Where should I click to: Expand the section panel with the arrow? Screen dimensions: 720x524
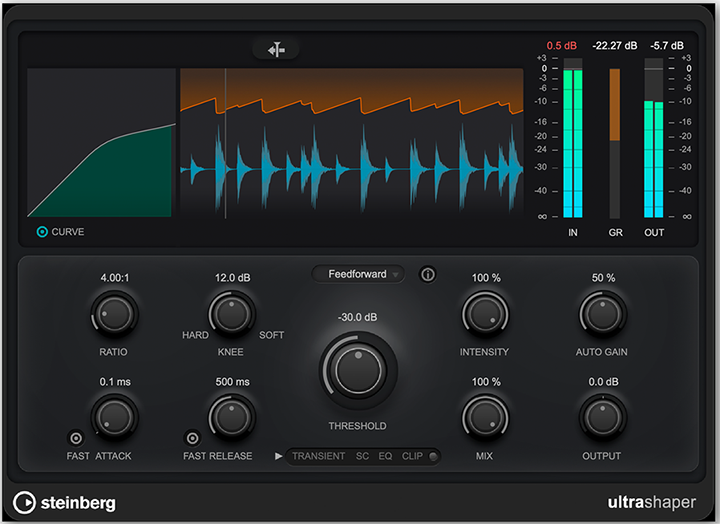279,456
